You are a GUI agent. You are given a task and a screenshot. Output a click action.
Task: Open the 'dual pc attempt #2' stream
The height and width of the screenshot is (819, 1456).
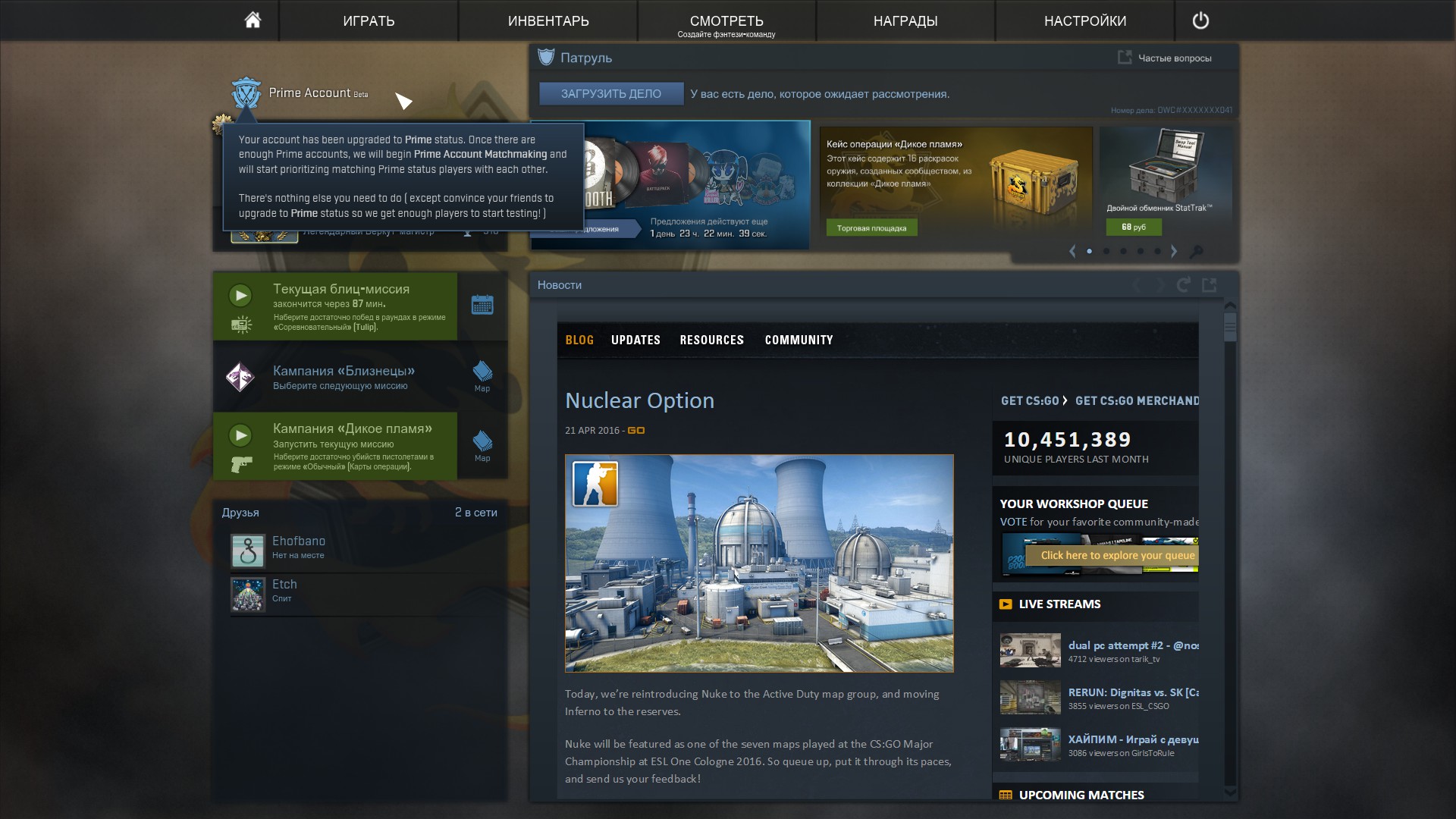tap(1133, 645)
